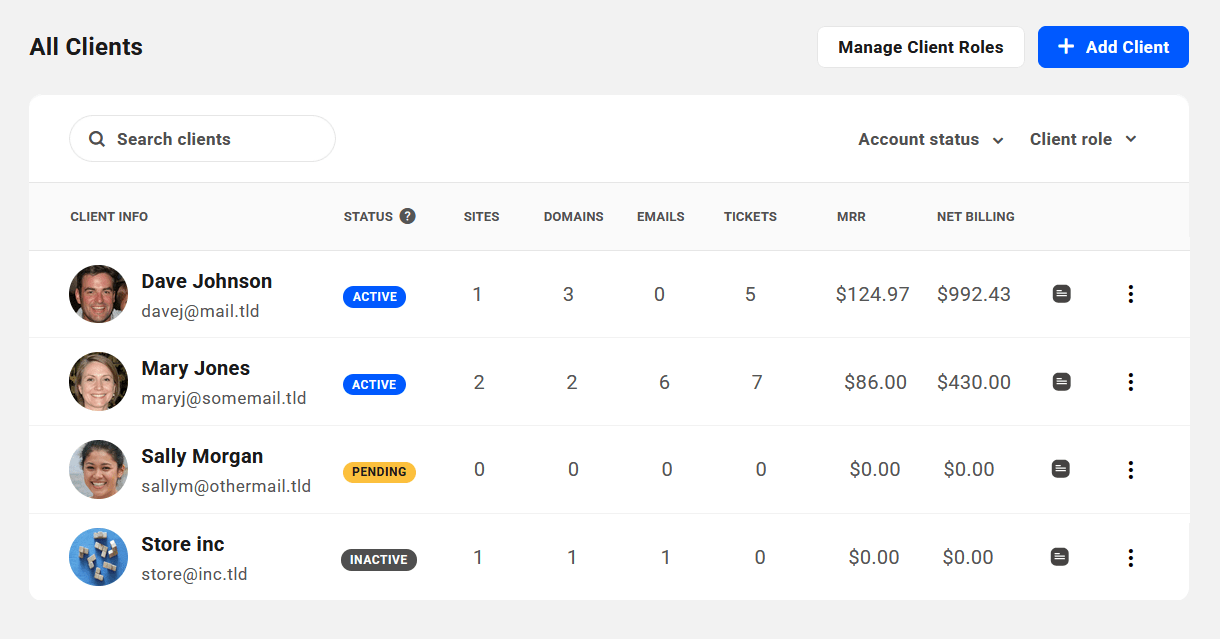Click the search magnifier icon
Image resolution: width=1220 pixels, height=639 pixels.
click(x=97, y=138)
